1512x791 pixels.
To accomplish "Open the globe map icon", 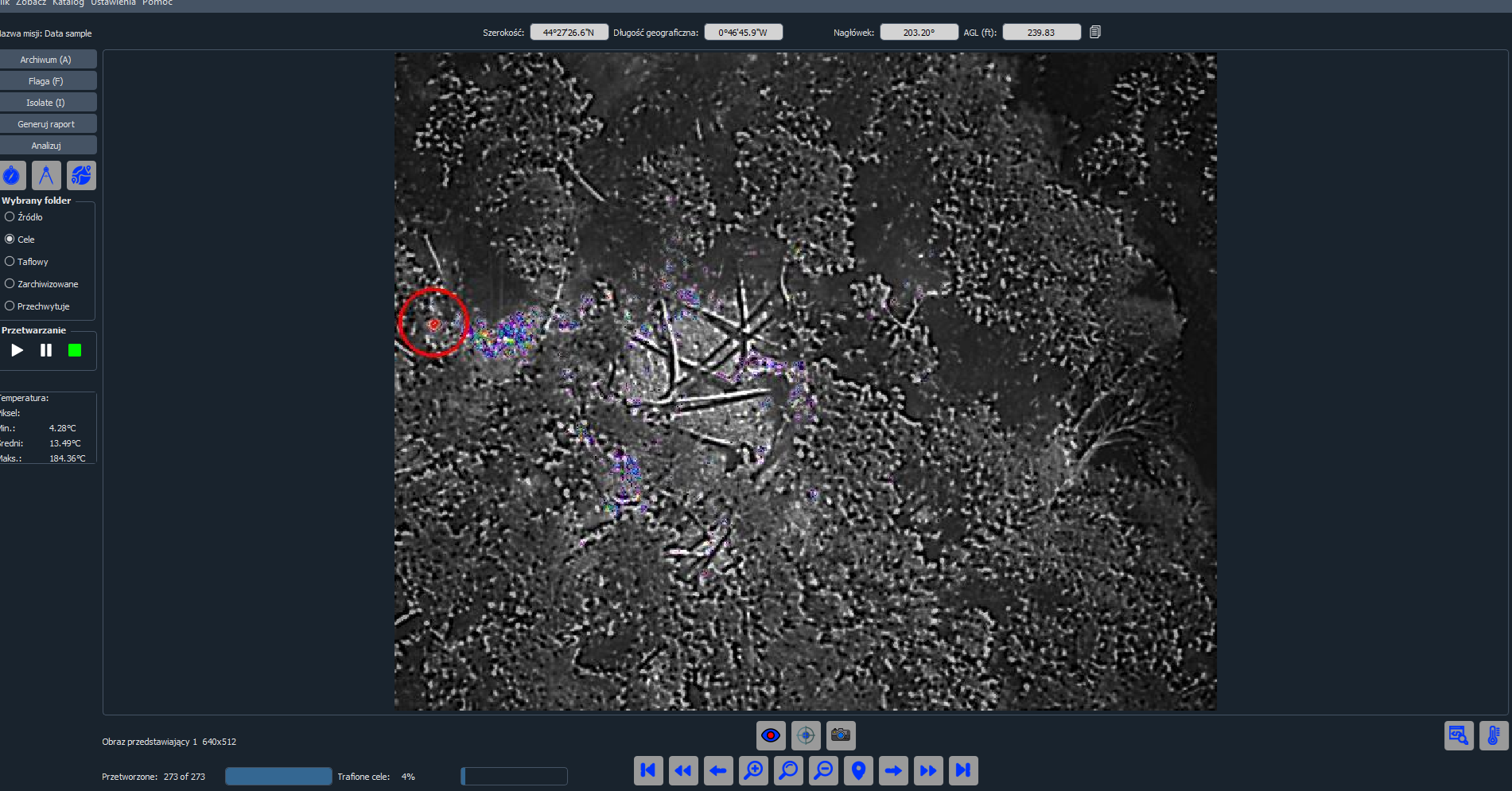I will (81, 175).
